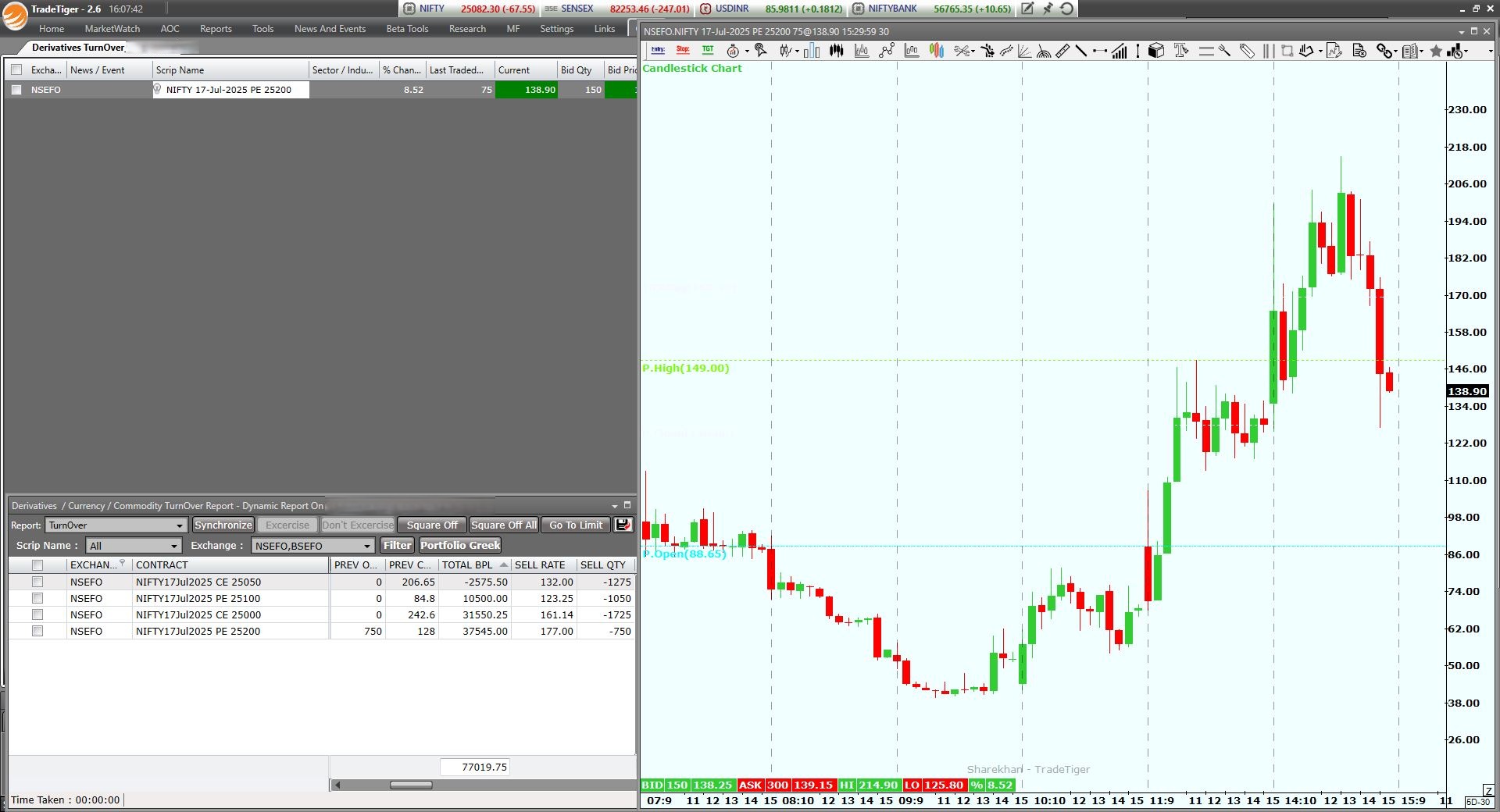This screenshot has width=1500, height=812.
Task: Tick the checkbox for NSEFO NIFTY PE 25200 watch row
Action: pyautogui.click(x=16, y=90)
